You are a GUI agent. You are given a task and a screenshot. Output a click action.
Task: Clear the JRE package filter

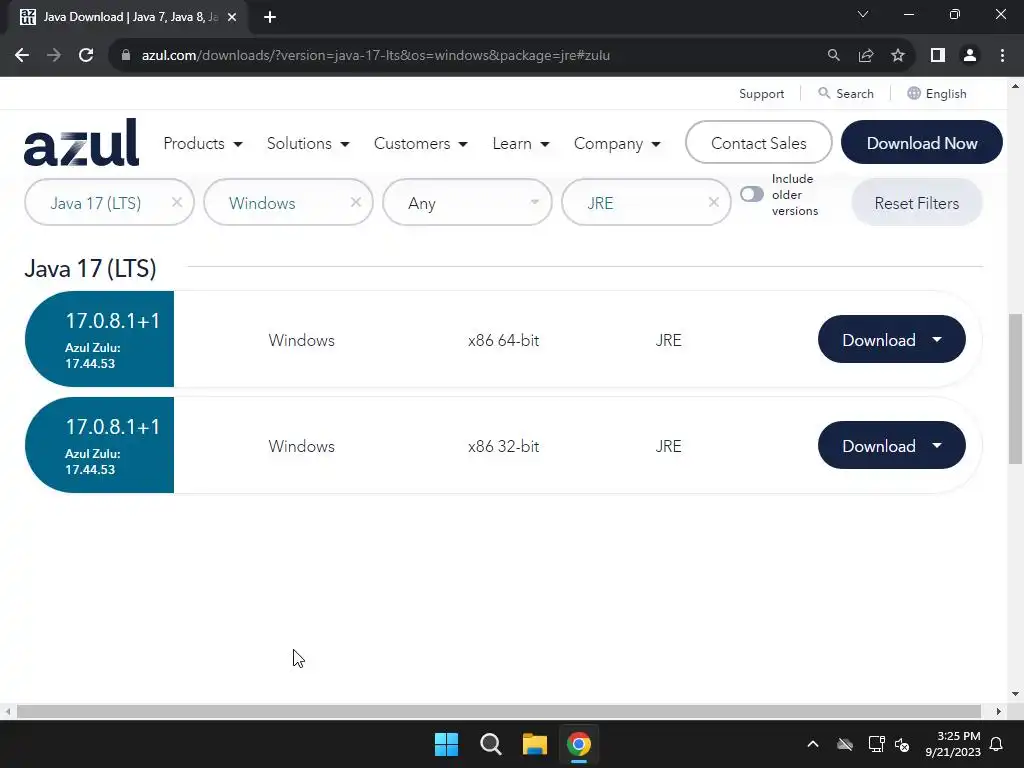coord(714,202)
